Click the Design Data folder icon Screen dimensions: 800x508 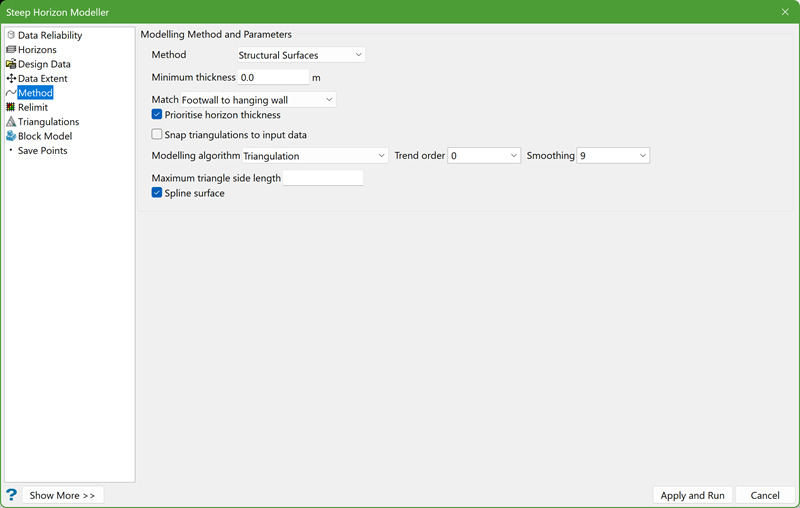click(11, 64)
